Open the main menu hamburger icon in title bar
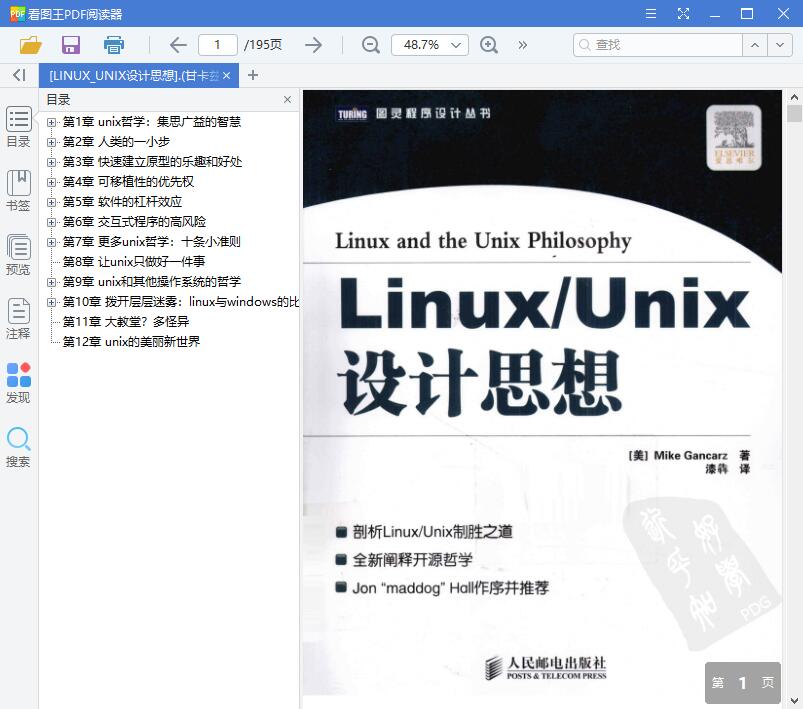Screen dimensions: 803x709 point(651,14)
